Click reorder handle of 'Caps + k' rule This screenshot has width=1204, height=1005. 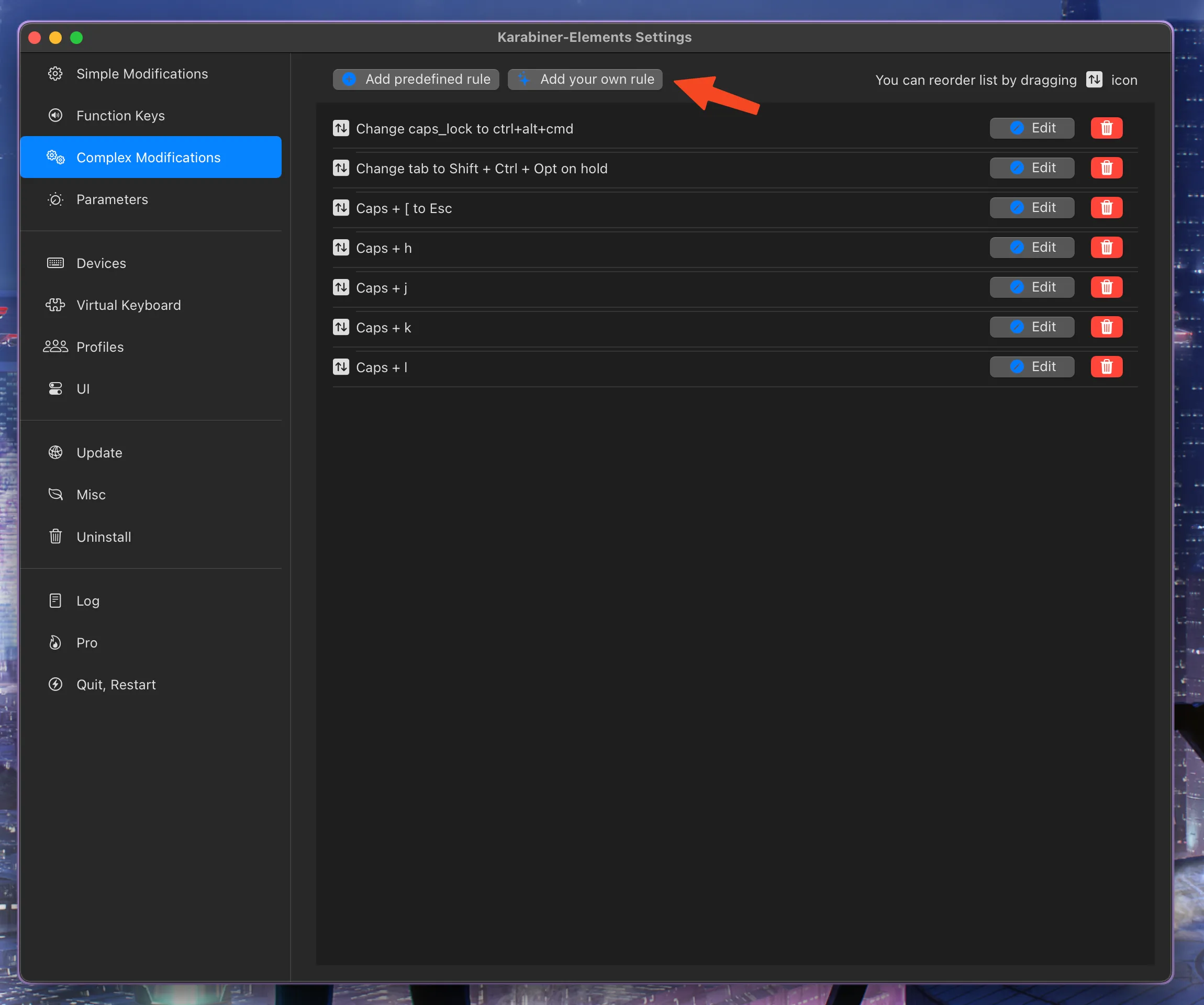pos(341,327)
